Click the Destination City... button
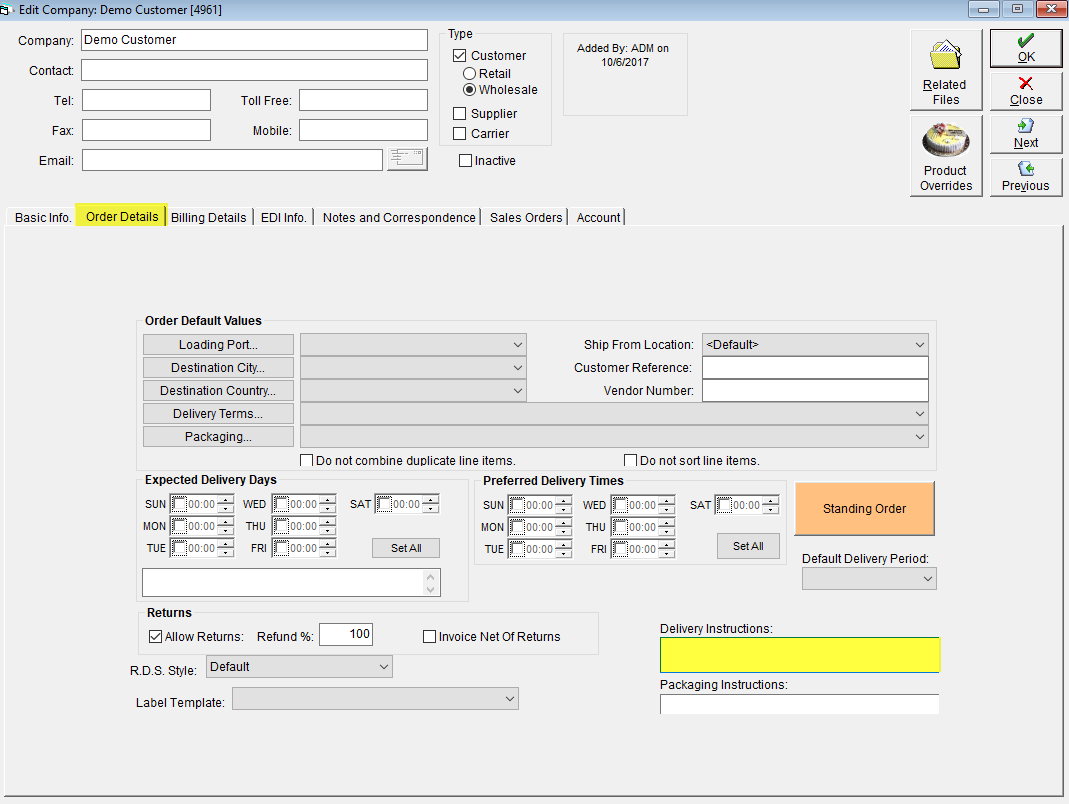Viewport: 1069px width, 804px height. (x=218, y=368)
